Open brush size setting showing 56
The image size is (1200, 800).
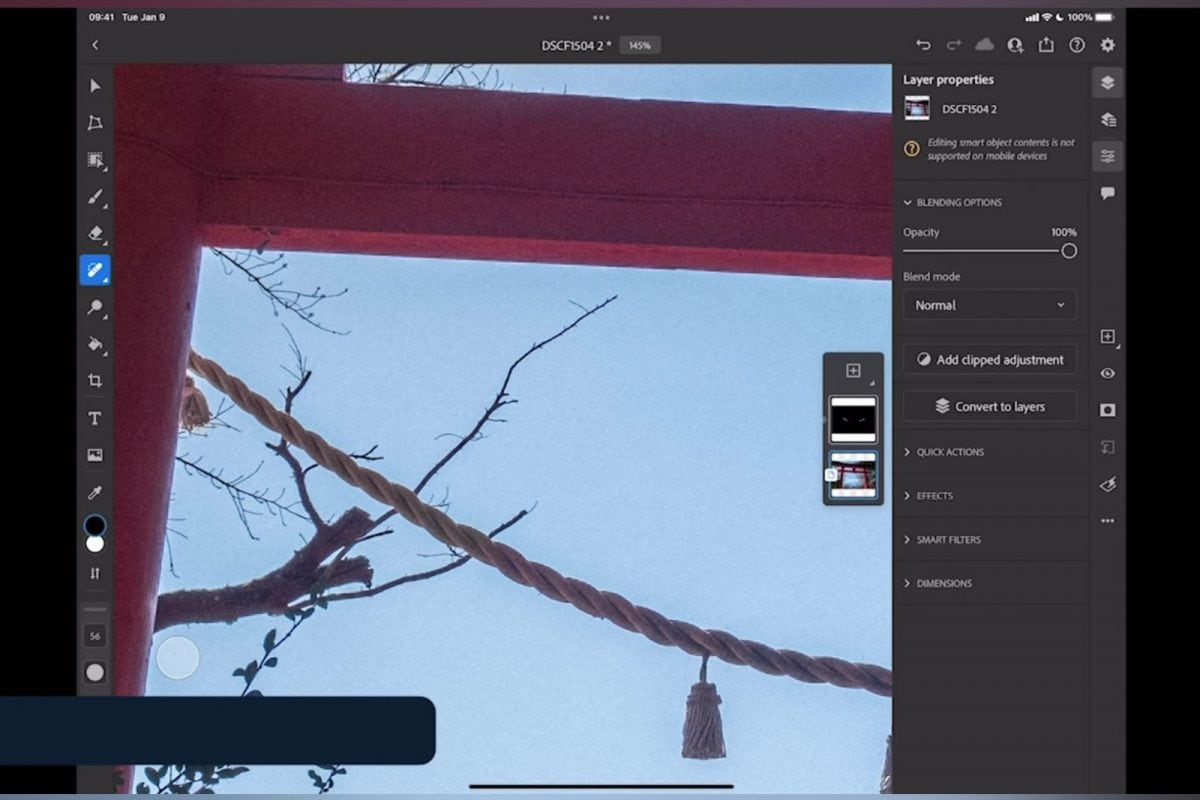(95, 636)
